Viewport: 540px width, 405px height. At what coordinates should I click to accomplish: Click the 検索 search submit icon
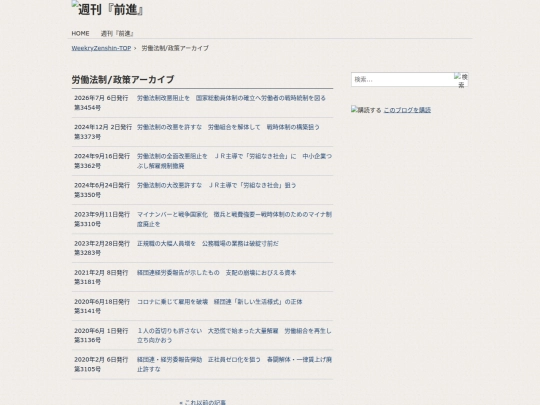coord(461,80)
